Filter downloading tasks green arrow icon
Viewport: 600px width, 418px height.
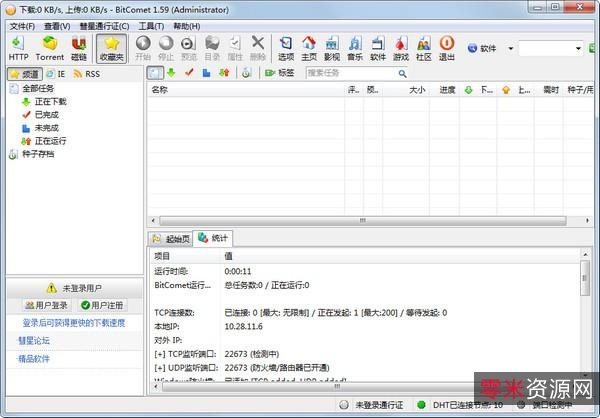[x=171, y=73]
